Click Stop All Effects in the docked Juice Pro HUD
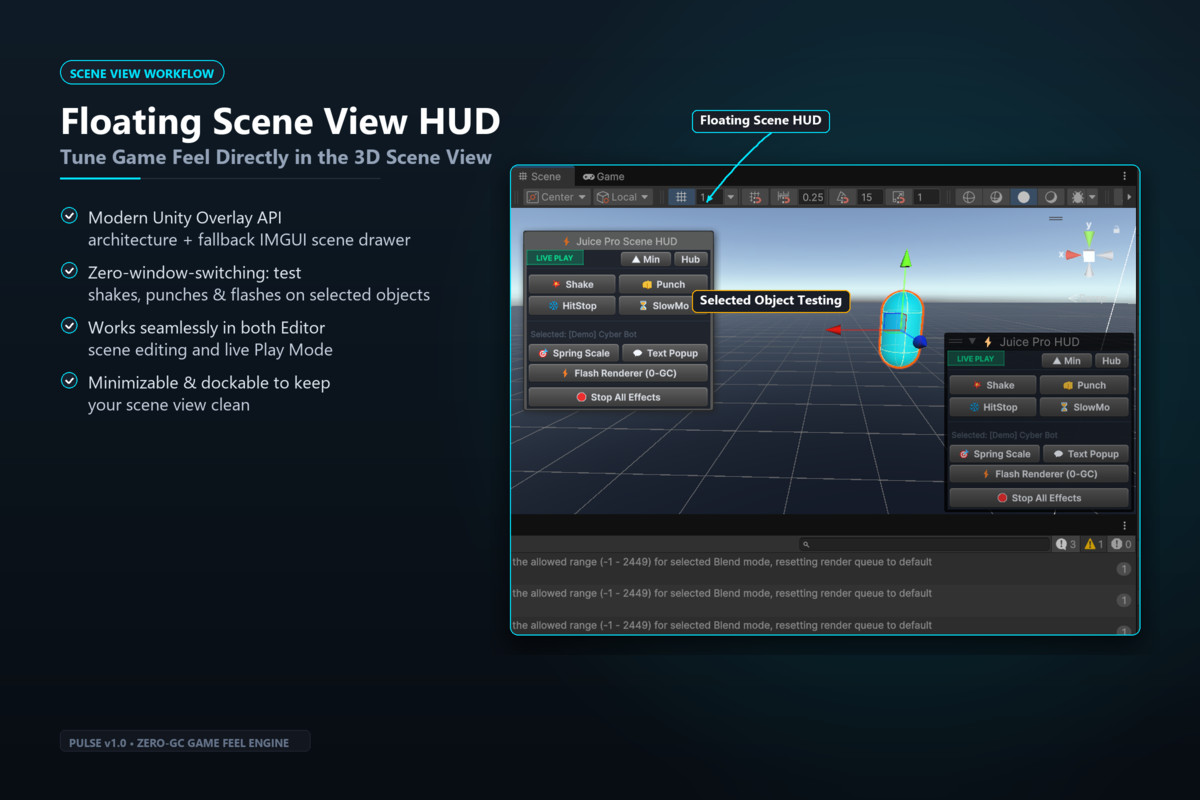 [x=1039, y=498]
